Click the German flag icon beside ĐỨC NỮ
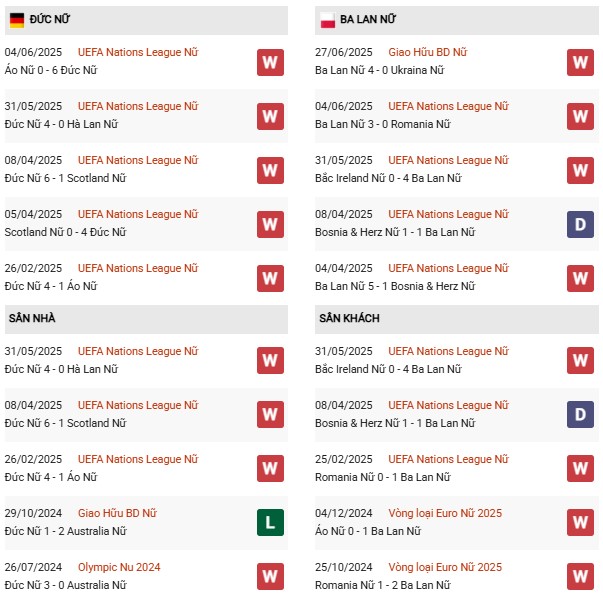The height and width of the screenshot is (597, 603). [x=16, y=20]
